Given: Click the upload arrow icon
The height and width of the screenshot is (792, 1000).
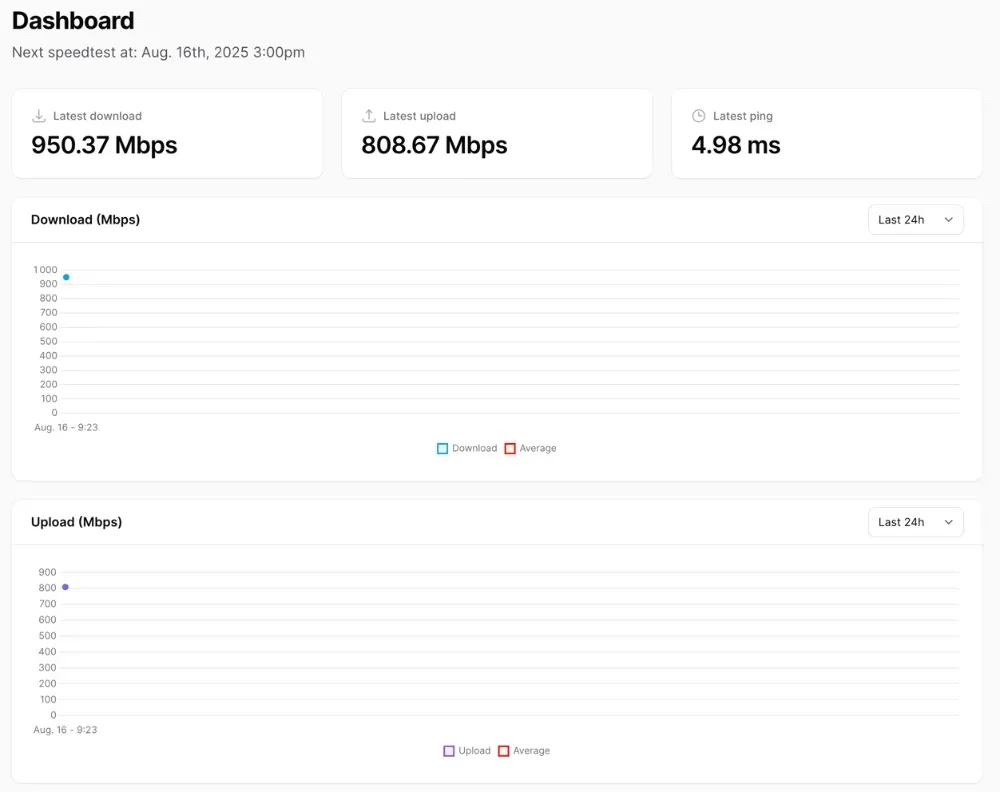Looking at the screenshot, I should point(369,116).
